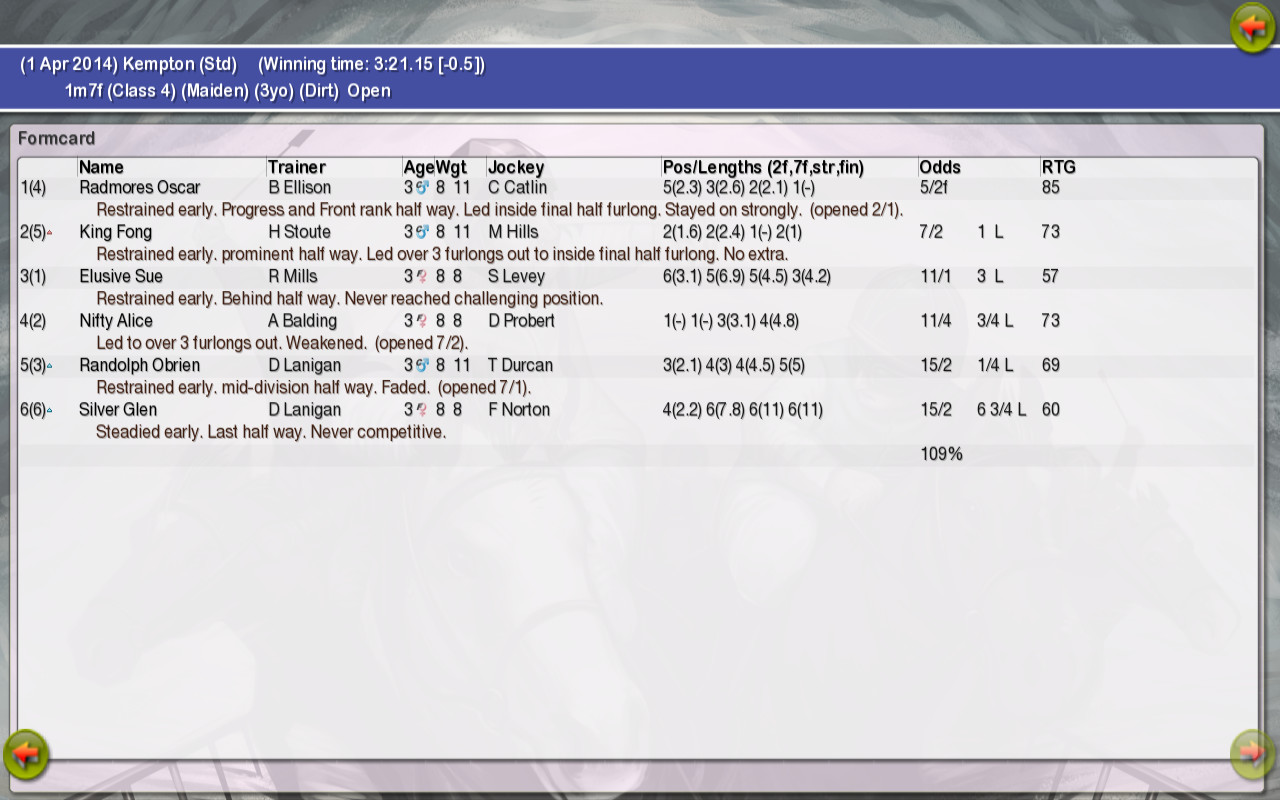Viewport: 1280px width, 800px height.
Task: Click the male gender symbol beside Radmores Oscar
Action: click(422, 187)
